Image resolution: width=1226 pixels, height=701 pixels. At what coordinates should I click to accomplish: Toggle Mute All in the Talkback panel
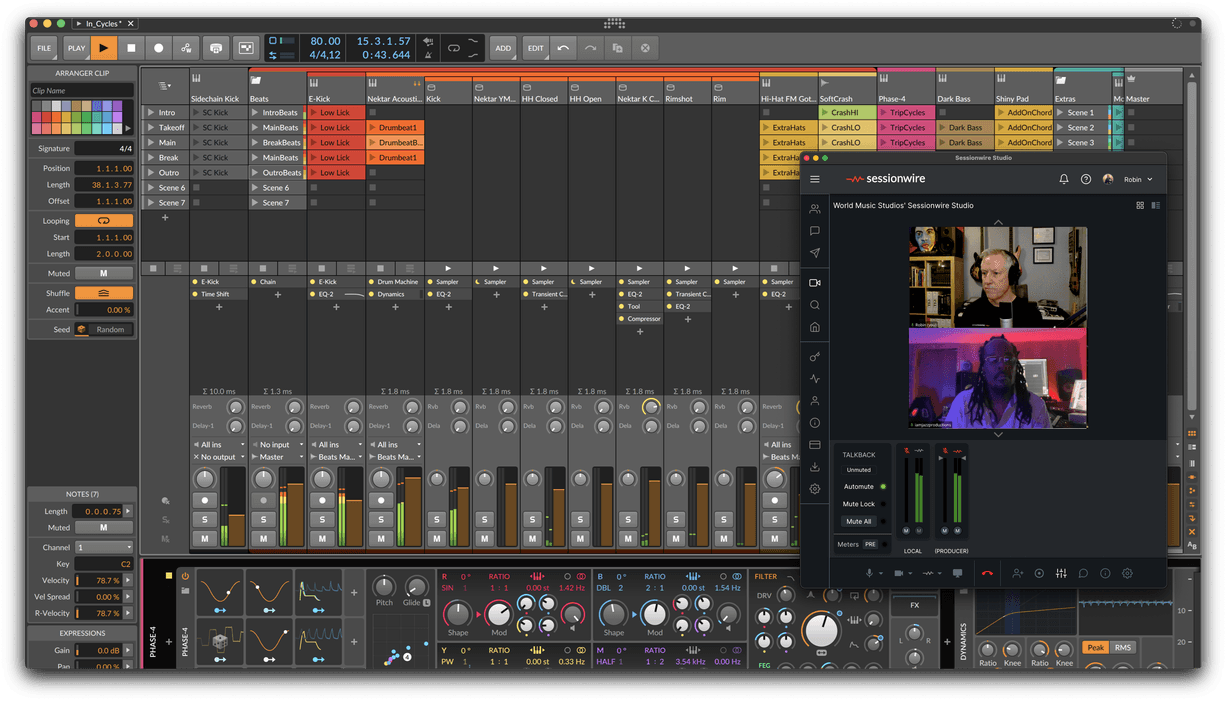[x=858, y=519]
